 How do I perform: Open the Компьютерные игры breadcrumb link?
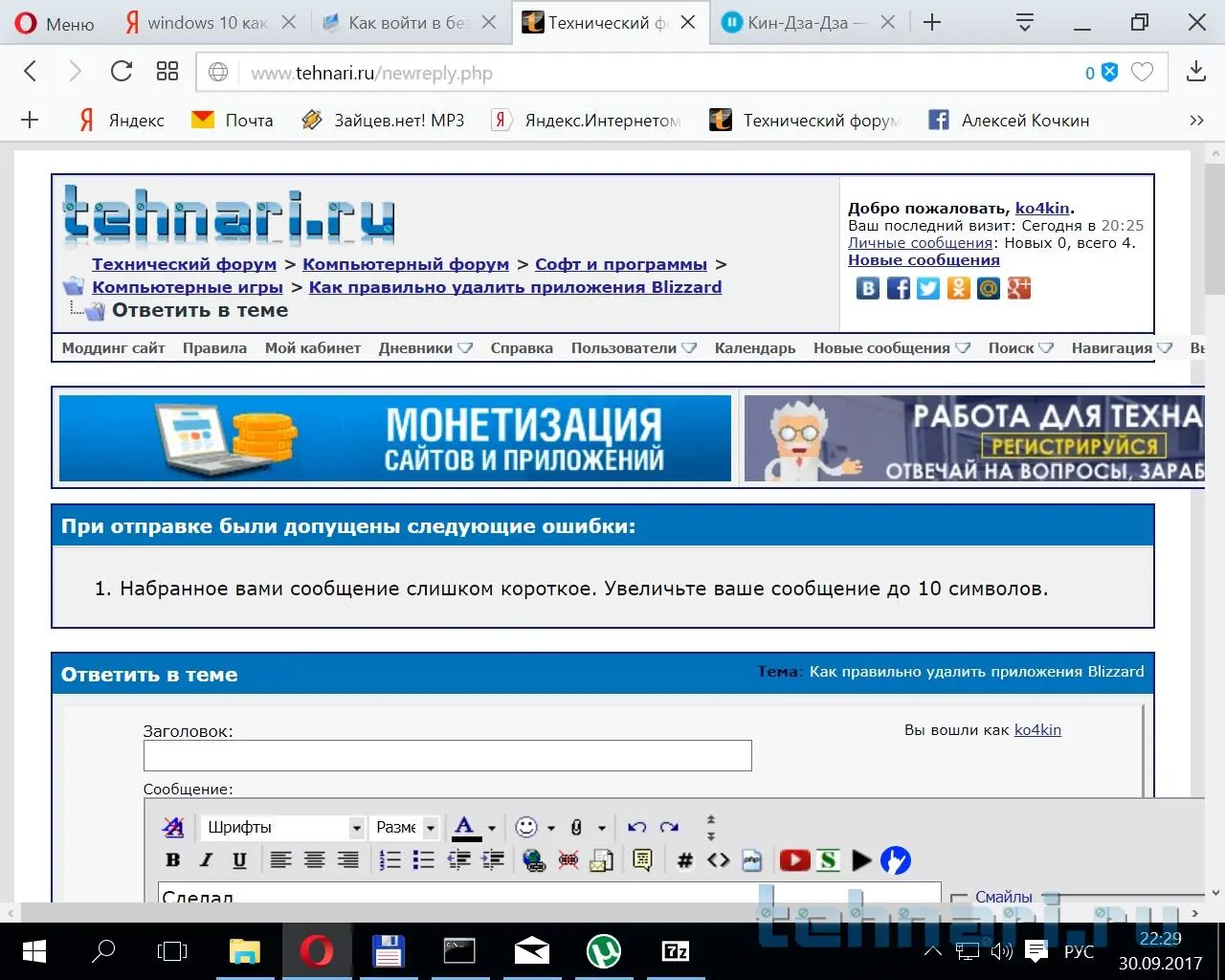coord(188,287)
